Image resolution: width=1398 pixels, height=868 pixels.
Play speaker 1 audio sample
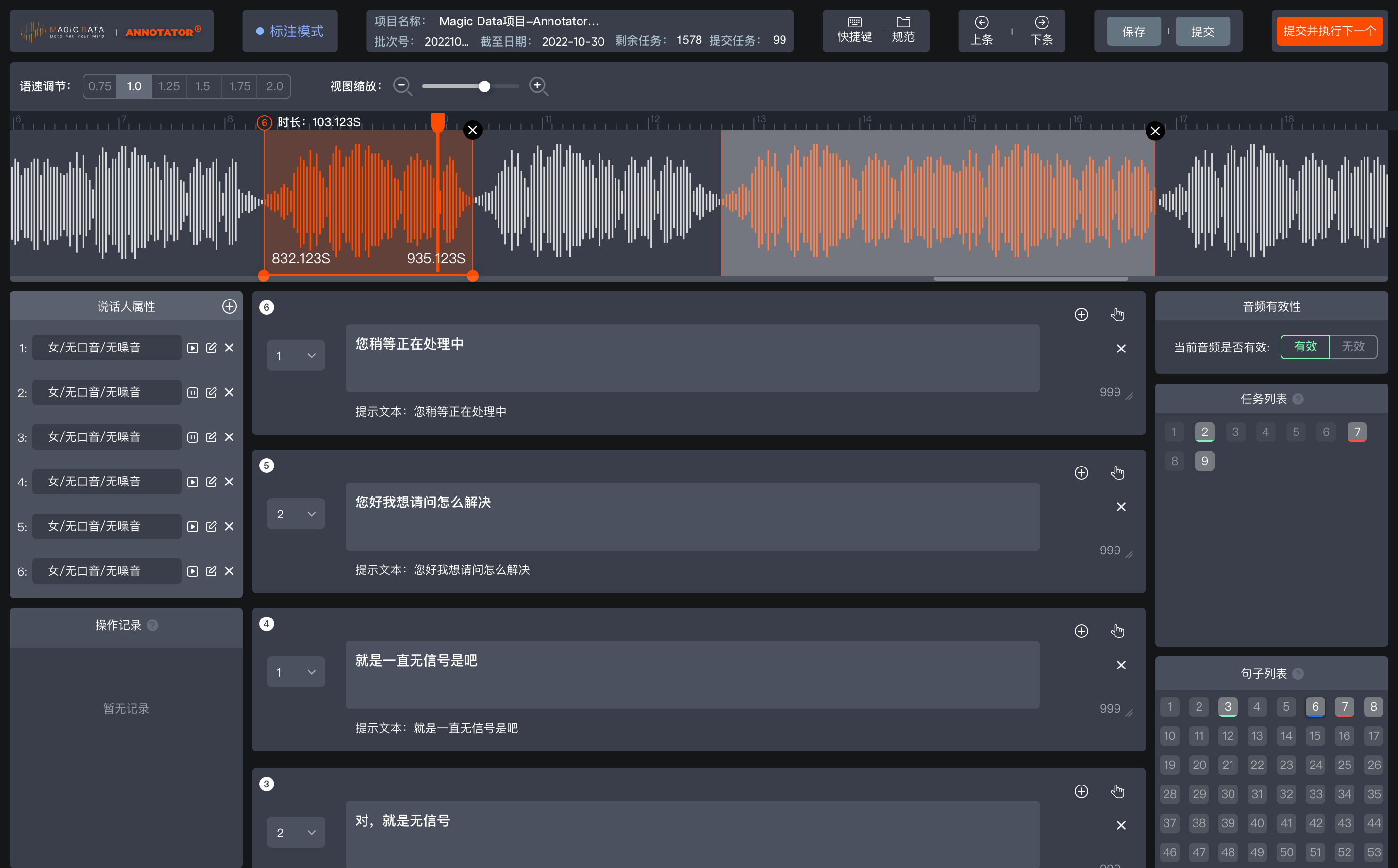pos(193,348)
